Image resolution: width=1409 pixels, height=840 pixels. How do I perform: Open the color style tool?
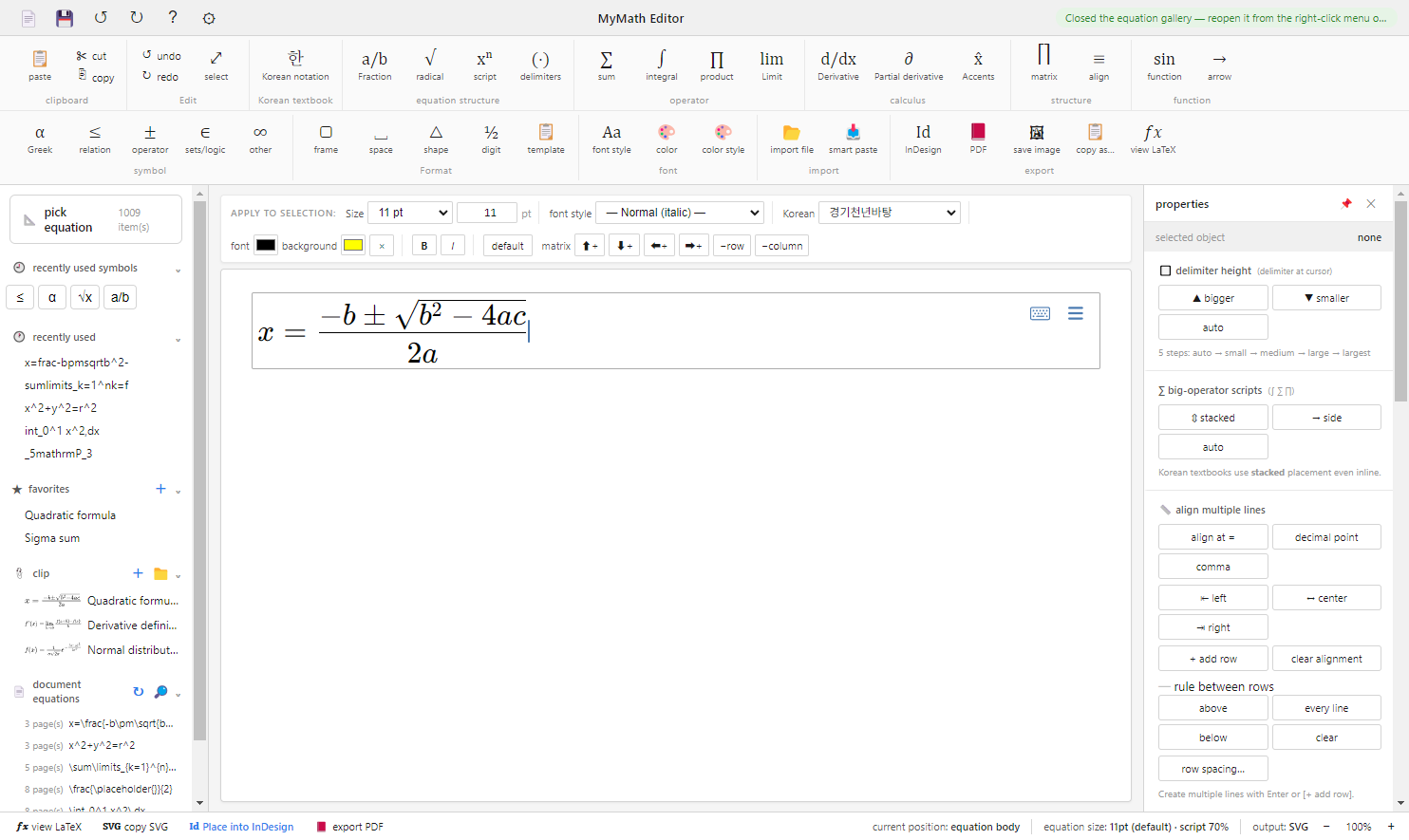pyautogui.click(x=723, y=139)
